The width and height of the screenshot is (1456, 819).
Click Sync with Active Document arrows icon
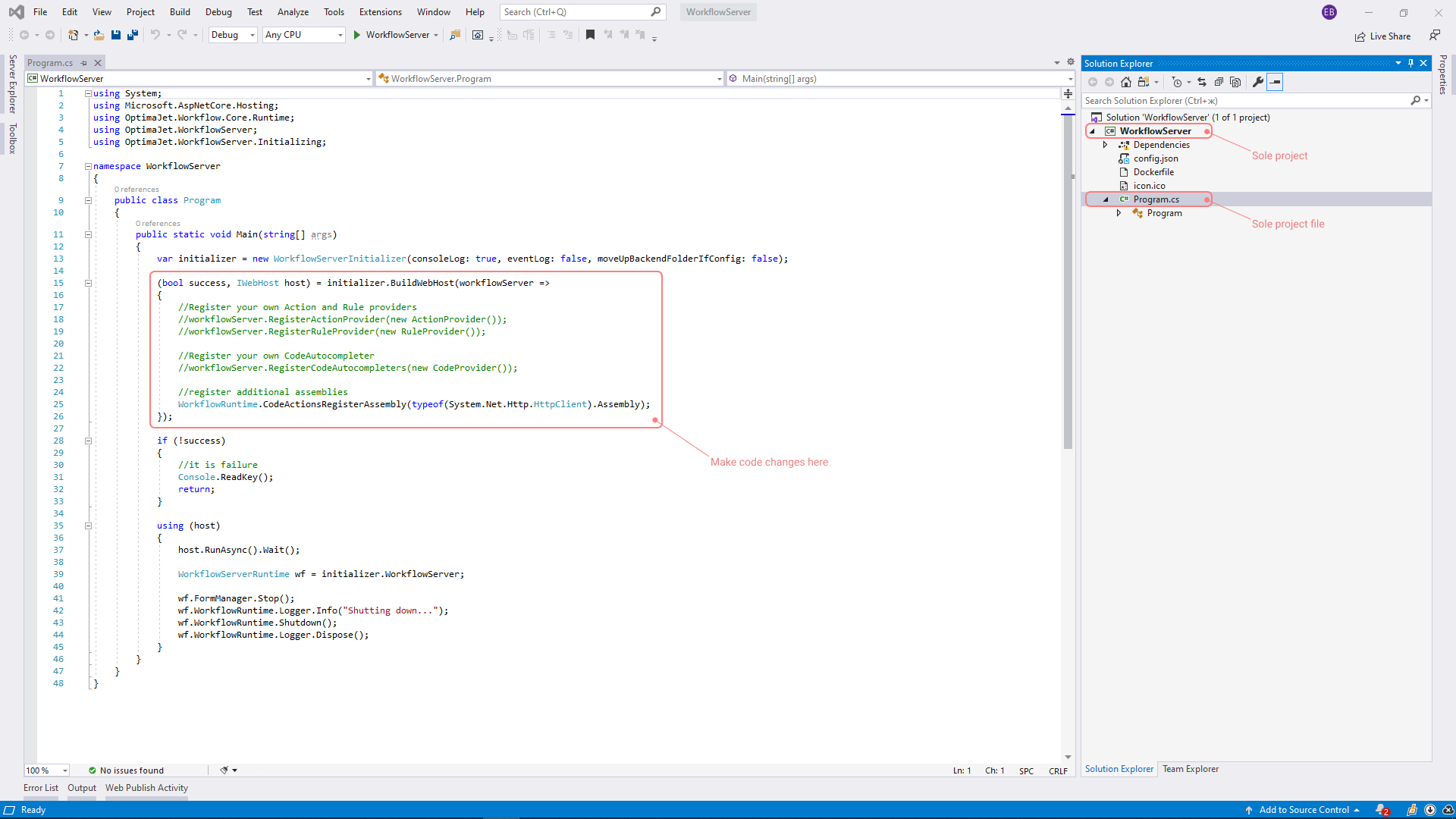point(1202,82)
